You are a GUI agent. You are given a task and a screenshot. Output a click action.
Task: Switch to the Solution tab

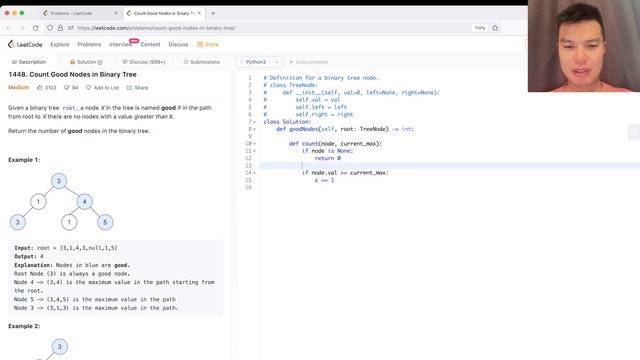coord(86,62)
